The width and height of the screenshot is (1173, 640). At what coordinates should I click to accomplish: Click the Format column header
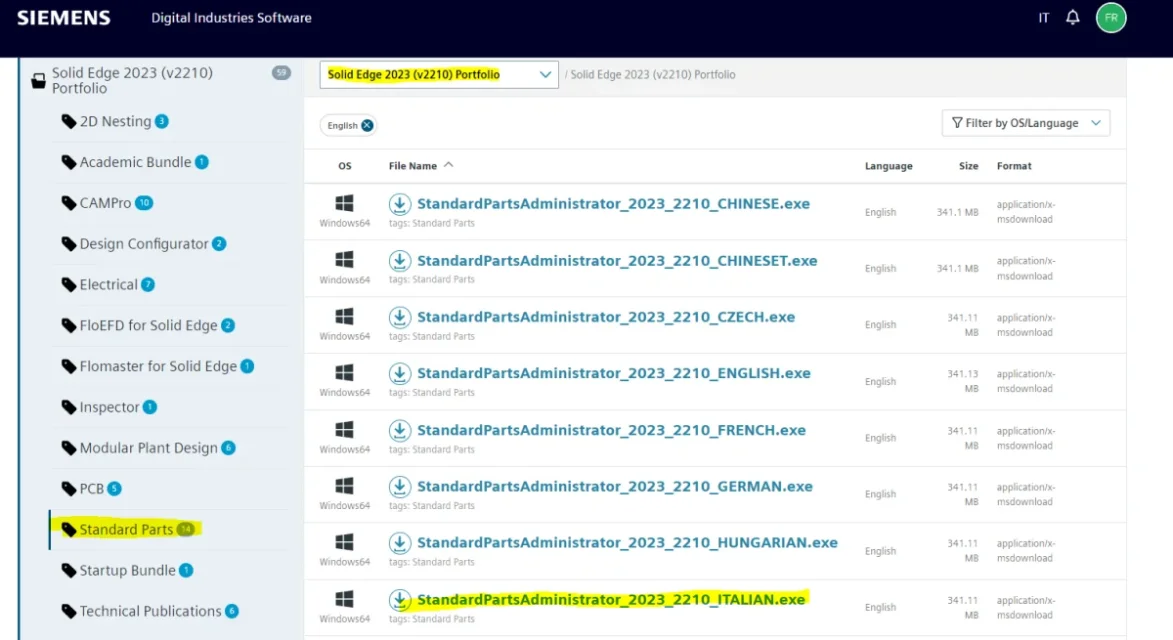[1014, 166]
